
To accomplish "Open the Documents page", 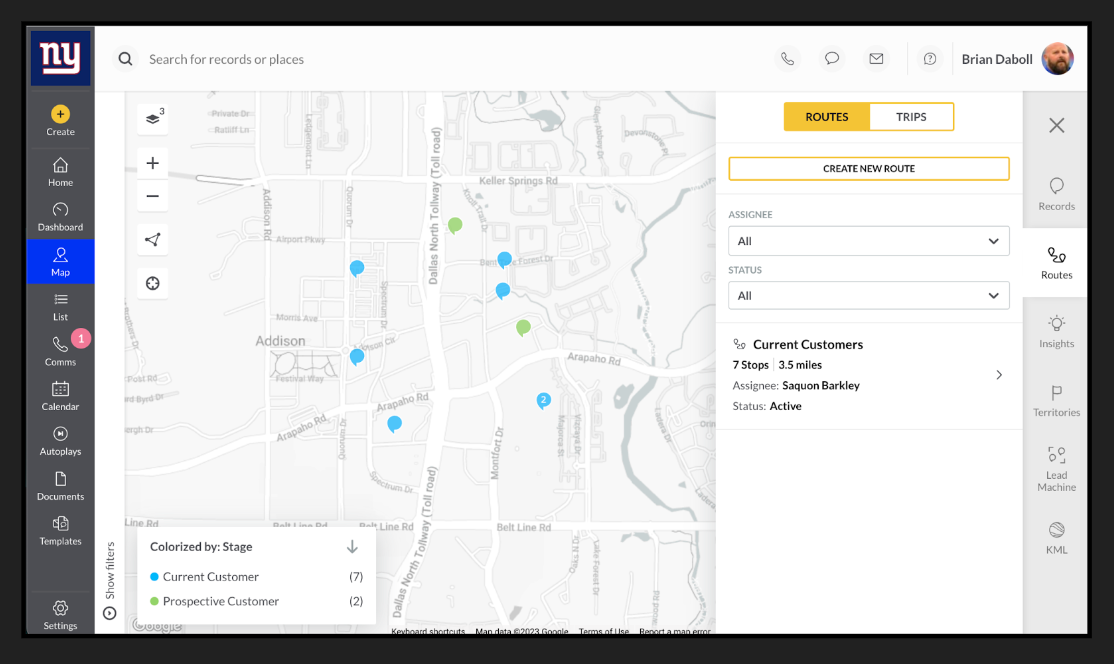I will click(x=60, y=486).
